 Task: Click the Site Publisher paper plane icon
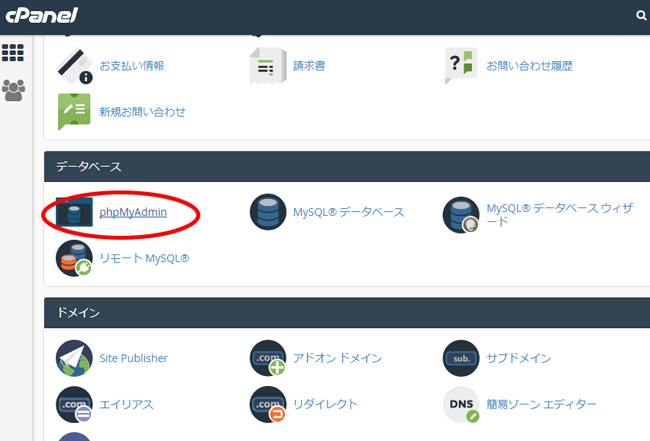(x=74, y=358)
